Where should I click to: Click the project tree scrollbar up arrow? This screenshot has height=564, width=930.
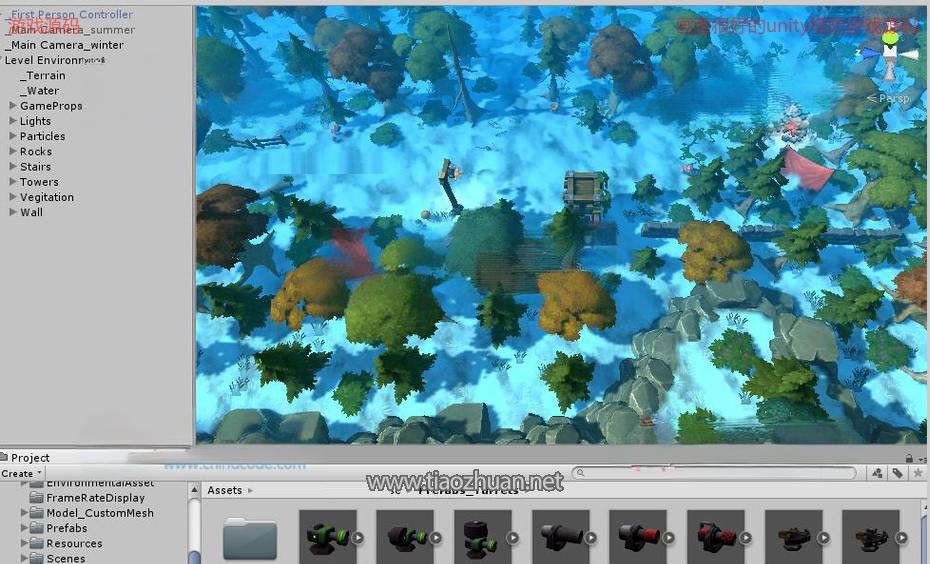click(x=194, y=490)
